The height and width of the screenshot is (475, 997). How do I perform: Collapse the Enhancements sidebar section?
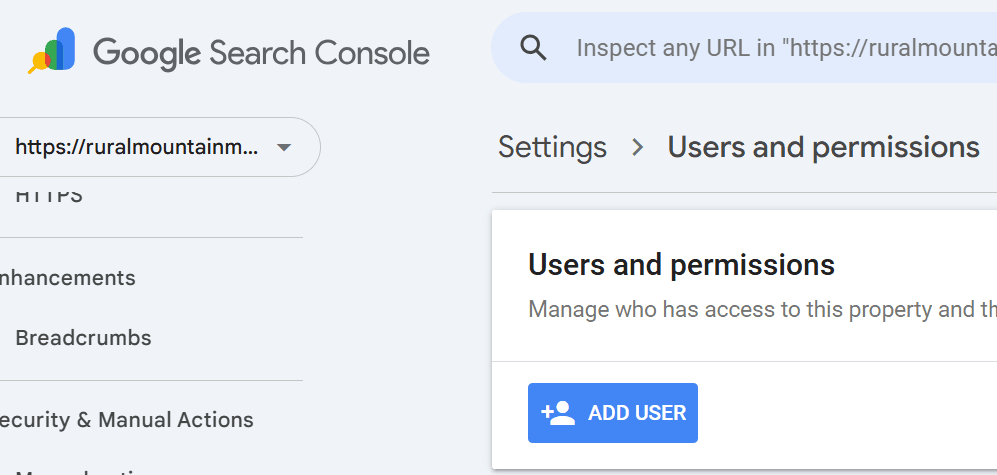pyautogui.click(x=70, y=278)
